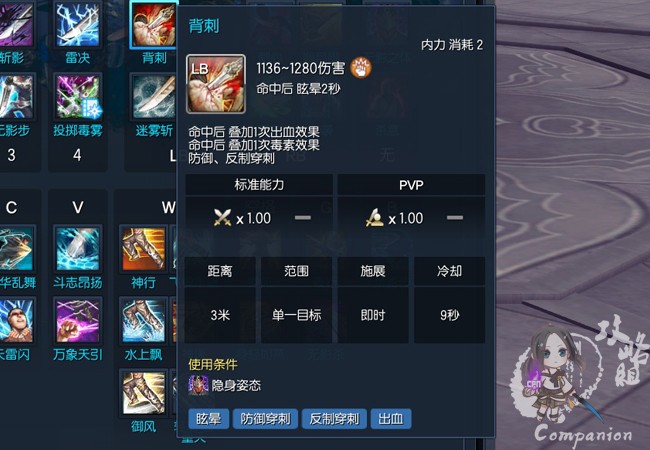
Task: Click the orange palm attribute icon
Action: 361,68
